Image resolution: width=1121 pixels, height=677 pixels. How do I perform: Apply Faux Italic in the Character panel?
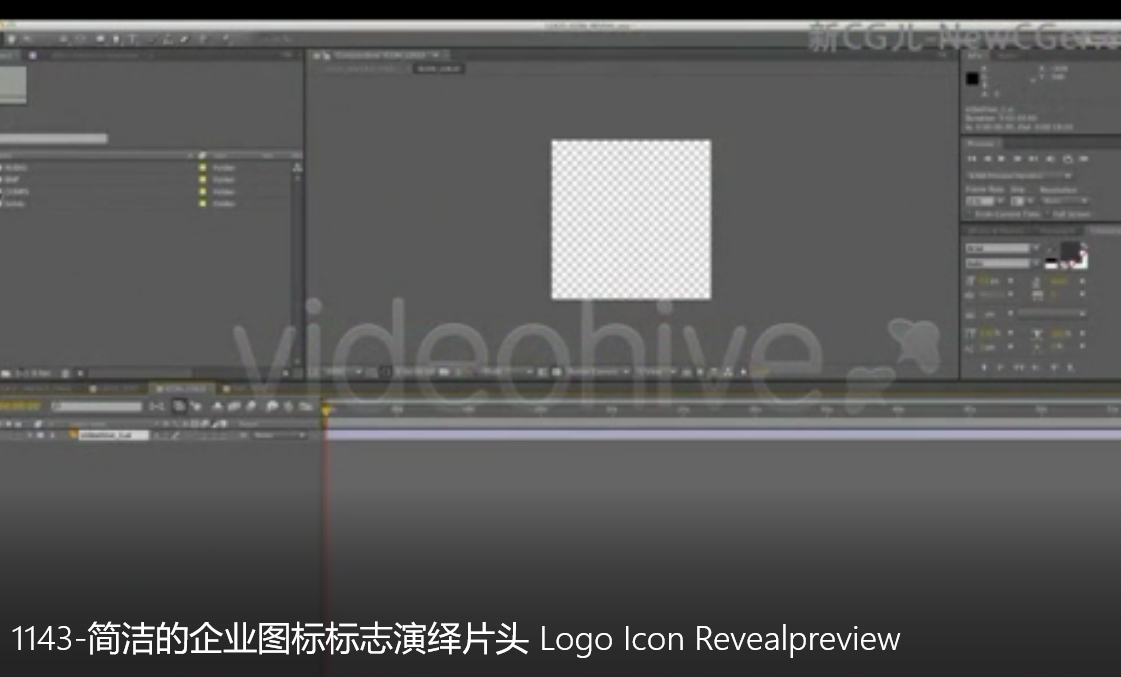click(x=1001, y=367)
